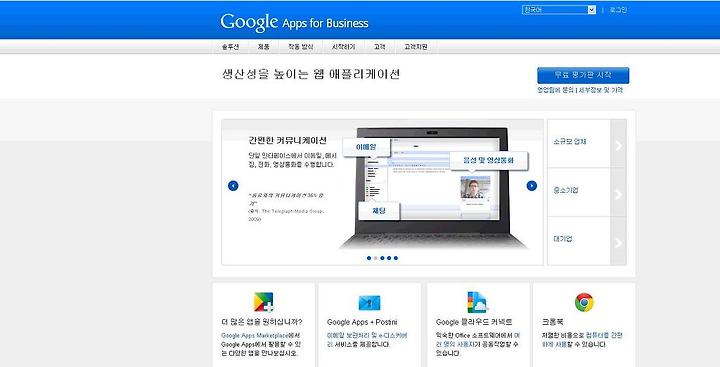Click the Postini envelope lock icon
Image resolution: width=720 pixels, height=367 pixels.
click(x=369, y=303)
